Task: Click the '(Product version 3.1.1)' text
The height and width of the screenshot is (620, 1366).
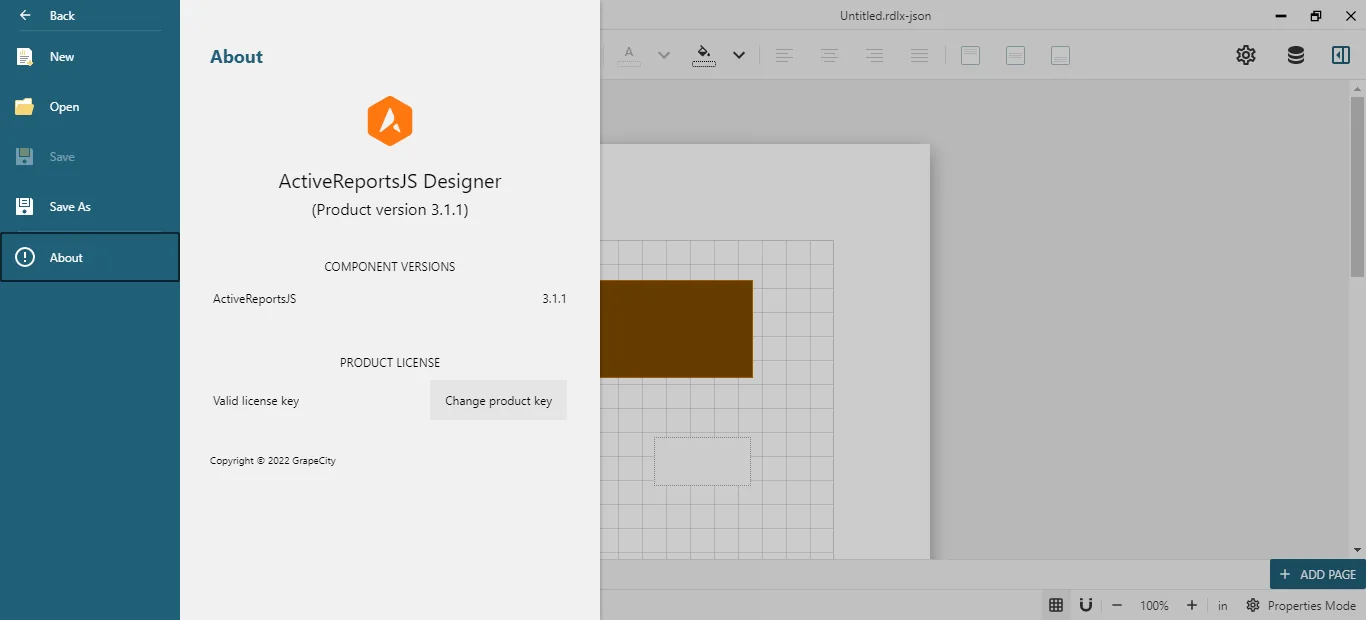Action: coord(390,210)
